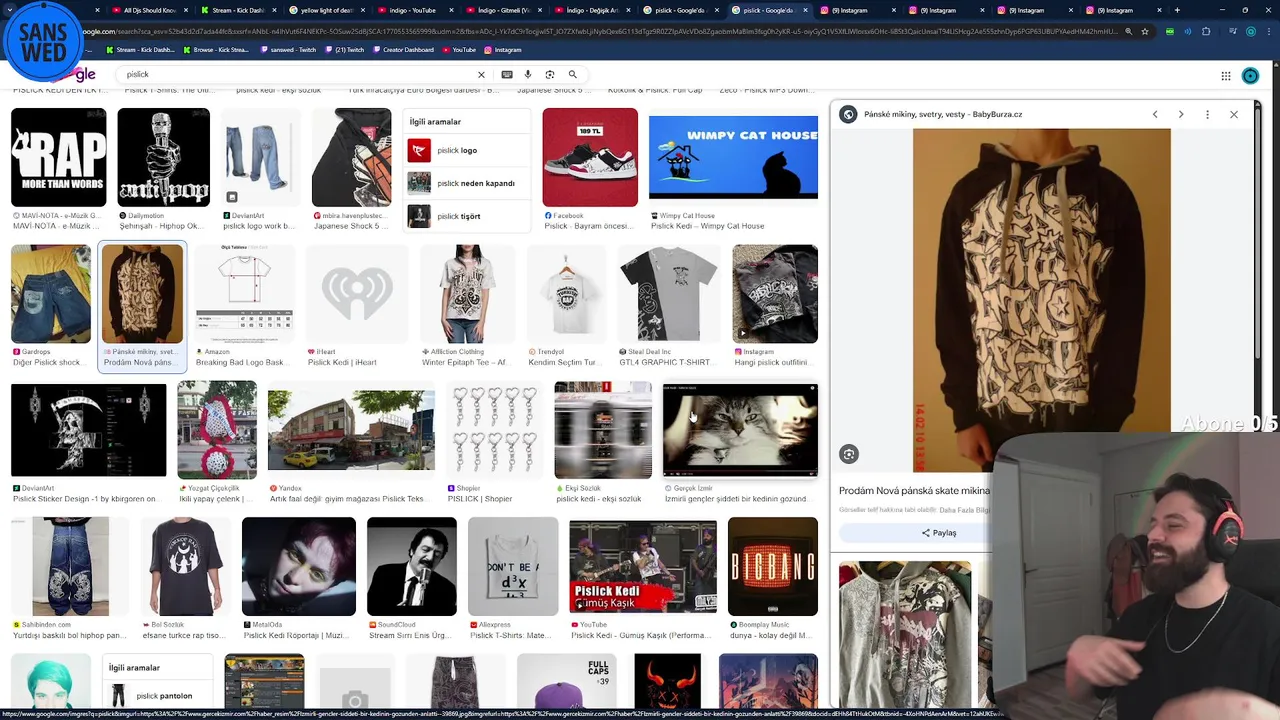
Task: Select related search 'pislick logo'
Action: [466, 150]
